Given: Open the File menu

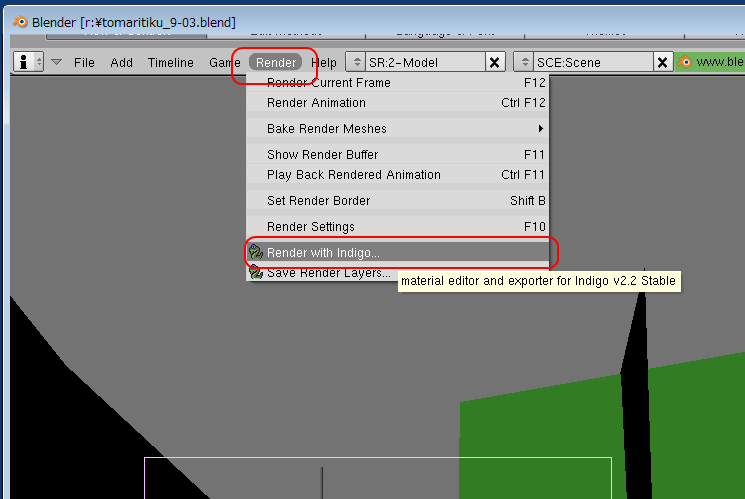Looking at the screenshot, I should pos(84,62).
